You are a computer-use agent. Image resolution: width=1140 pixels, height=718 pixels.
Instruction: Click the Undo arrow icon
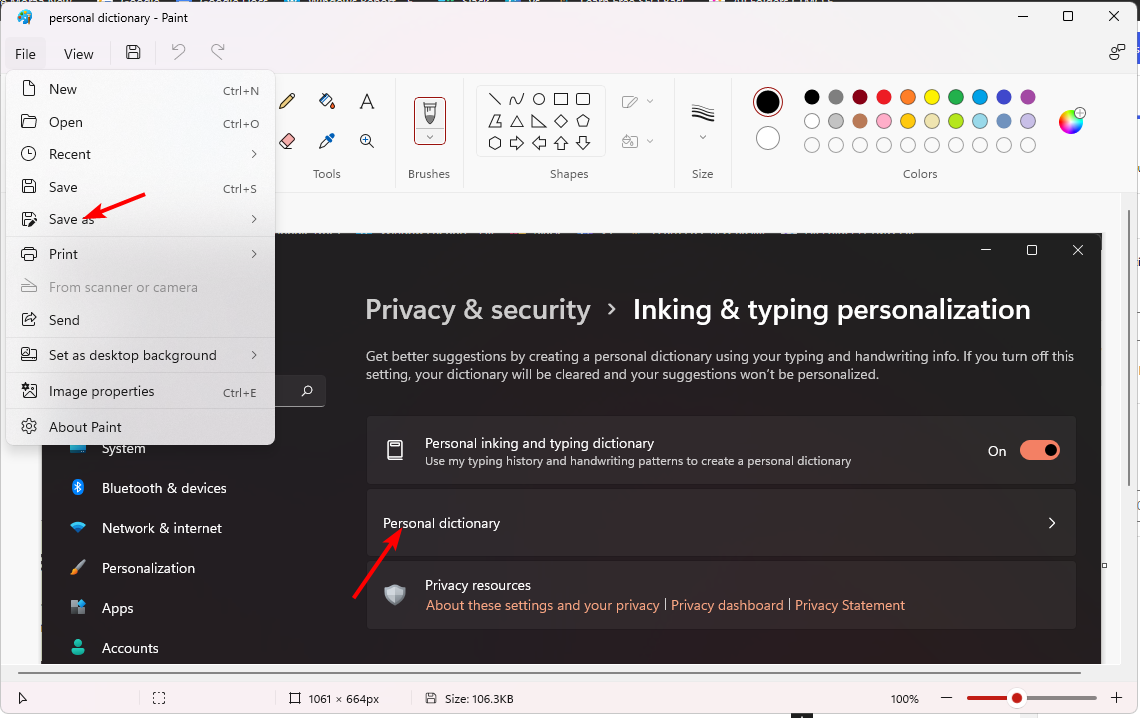[178, 52]
